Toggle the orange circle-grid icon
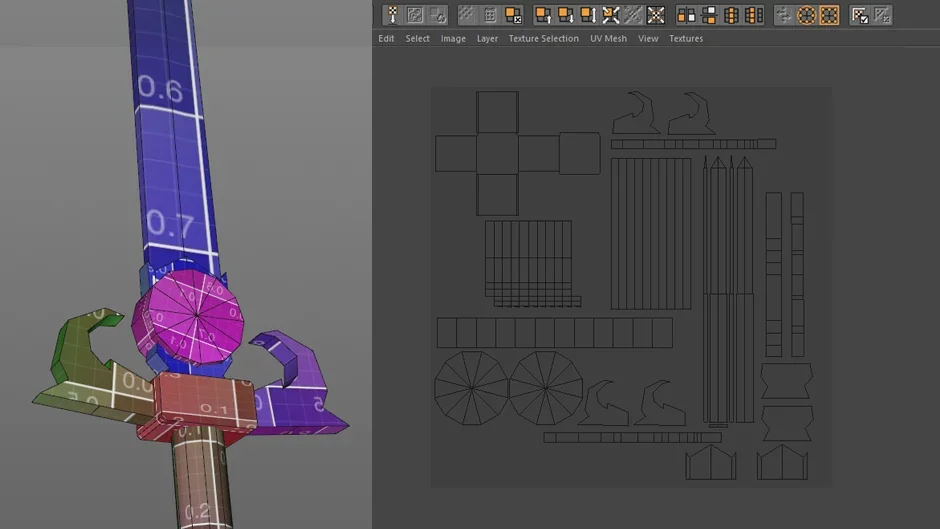Screen dimensions: 940x529 pyautogui.click(x=806, y=15)
